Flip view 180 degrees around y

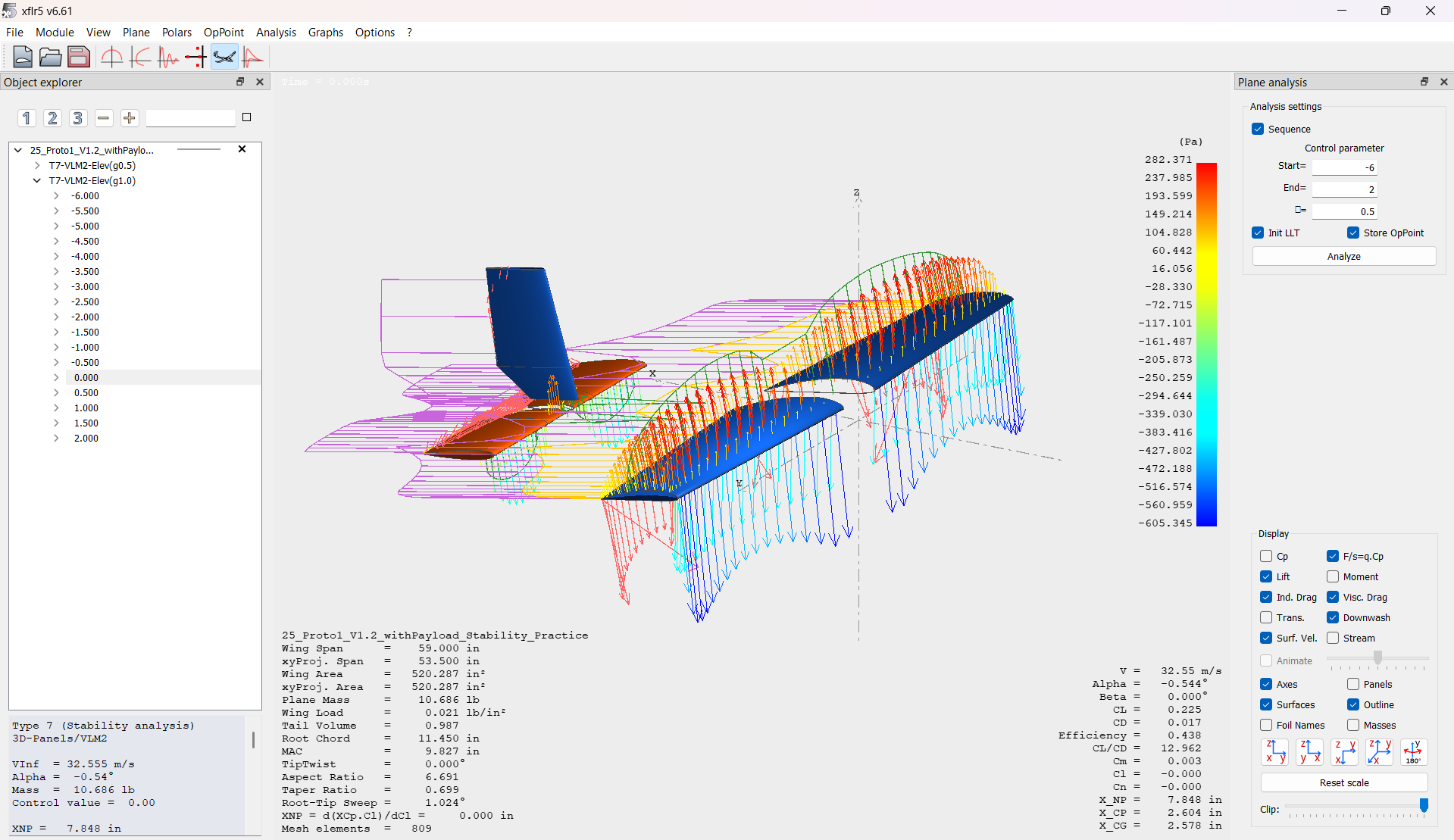(1414, 752)
